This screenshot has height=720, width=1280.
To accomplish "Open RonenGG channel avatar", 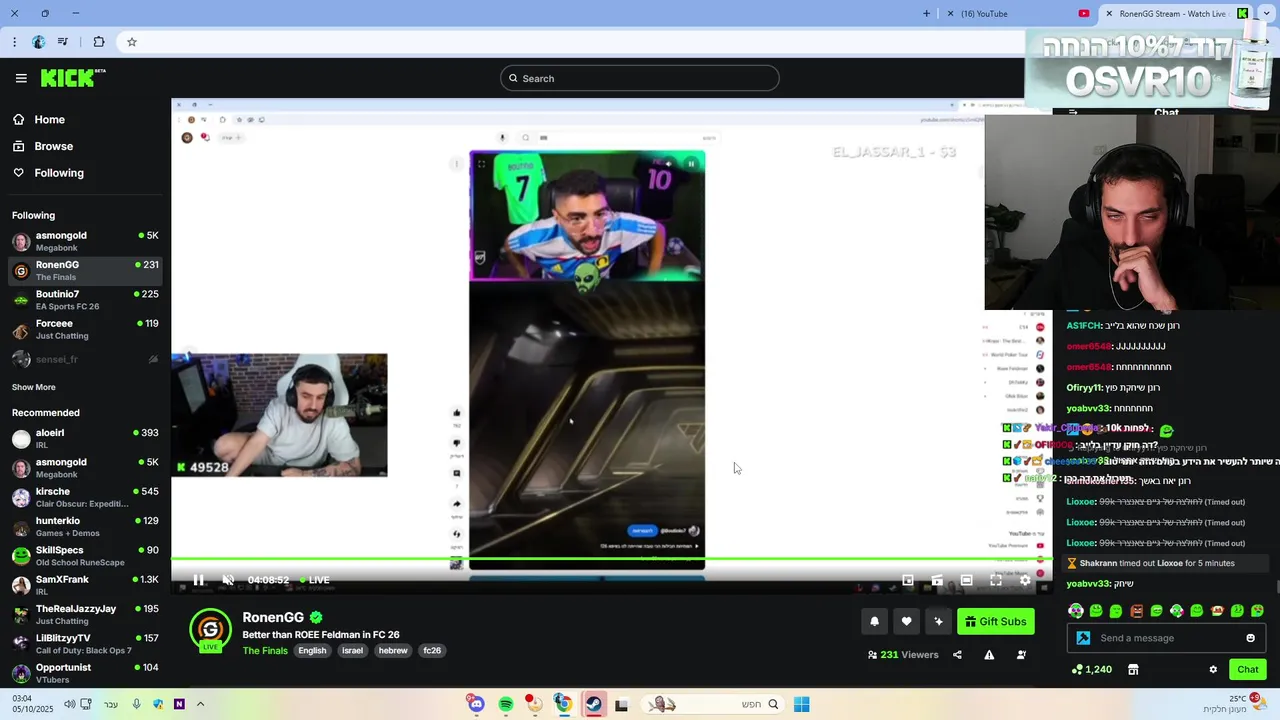I will [210, 629].
